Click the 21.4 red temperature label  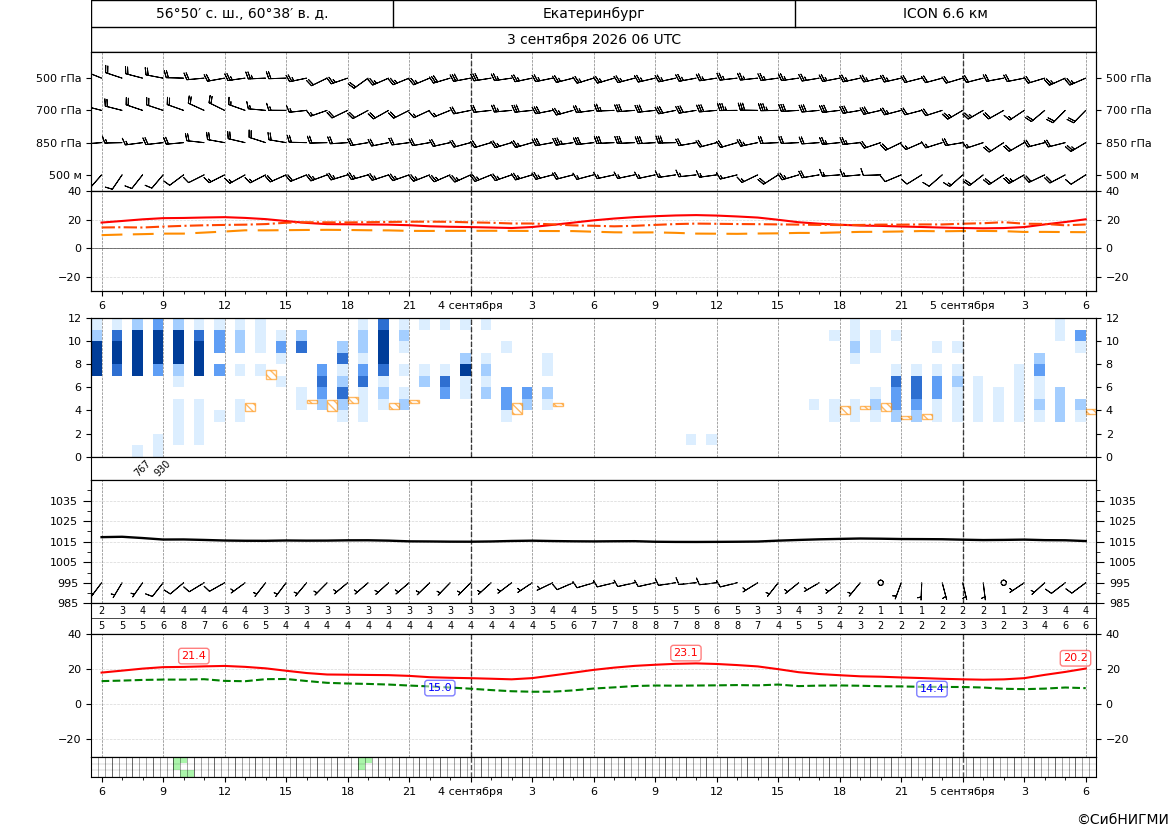coord(193,655)
